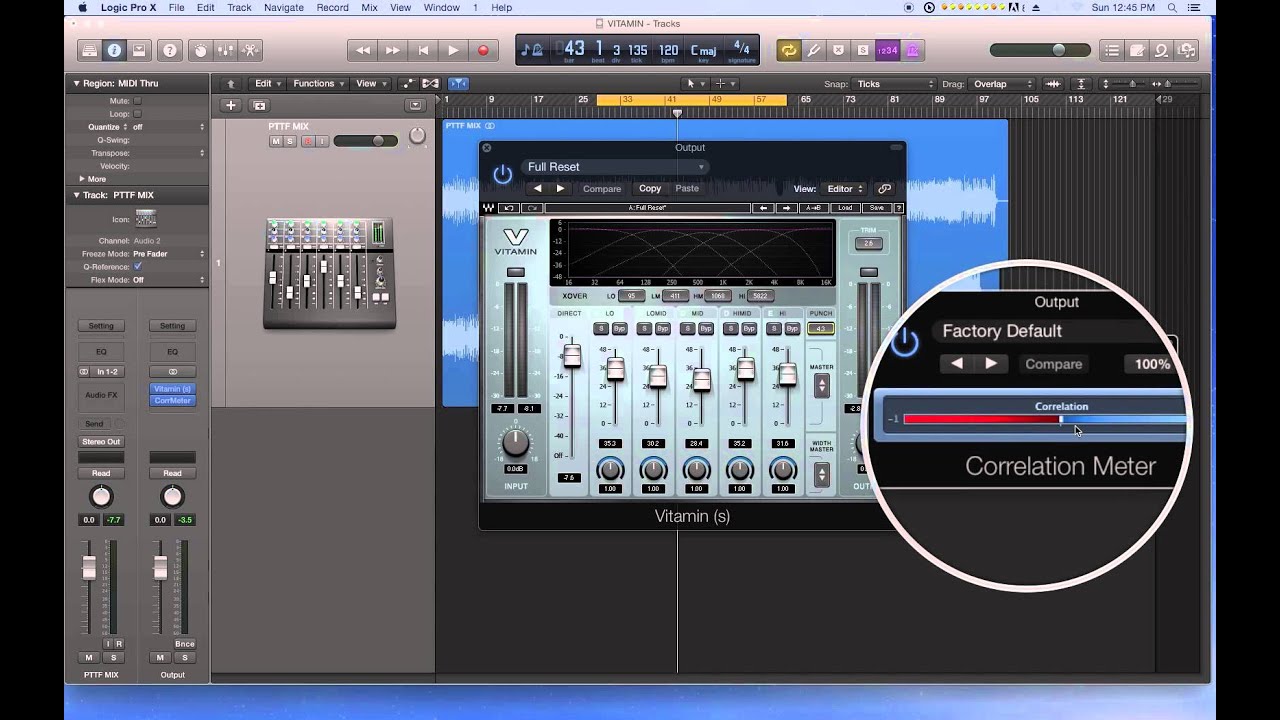Open the Drag Overlap dropdown
Viewport: 1280px width, 720px height.
1001,84
